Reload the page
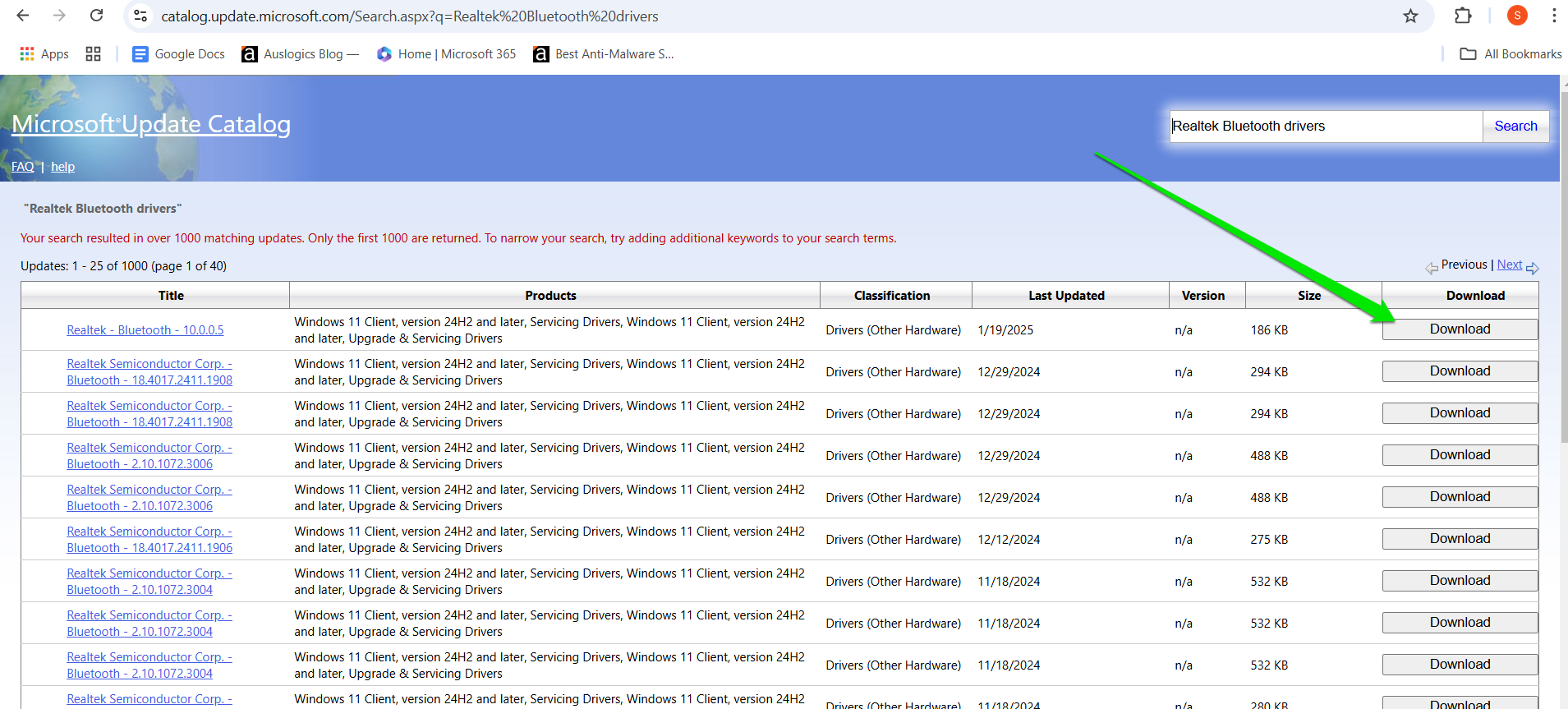The width and height of the screenshot is (1568, 709). [96, 16]
